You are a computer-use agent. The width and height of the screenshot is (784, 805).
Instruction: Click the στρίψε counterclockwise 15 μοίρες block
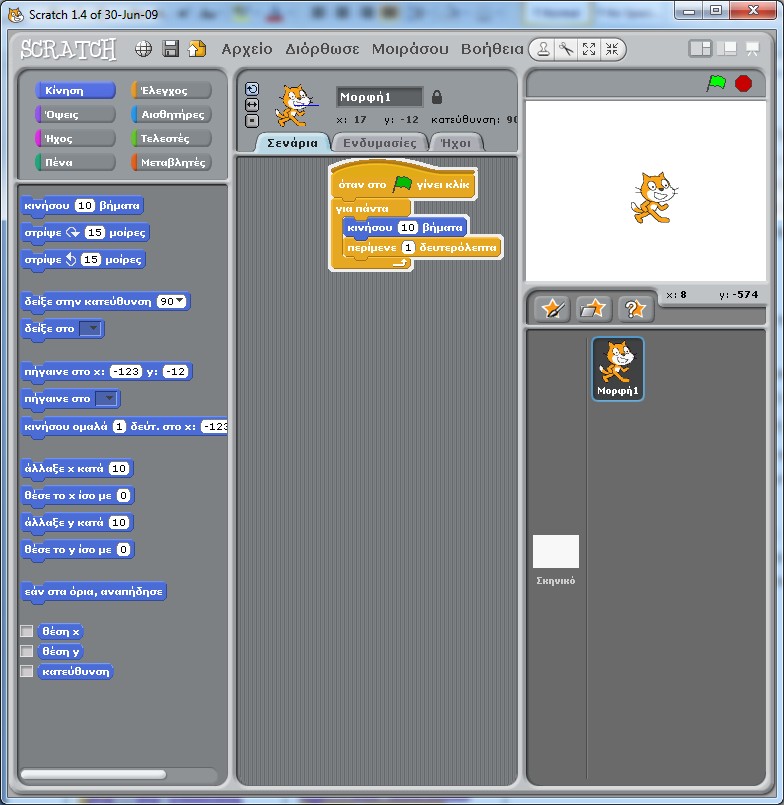83,260
